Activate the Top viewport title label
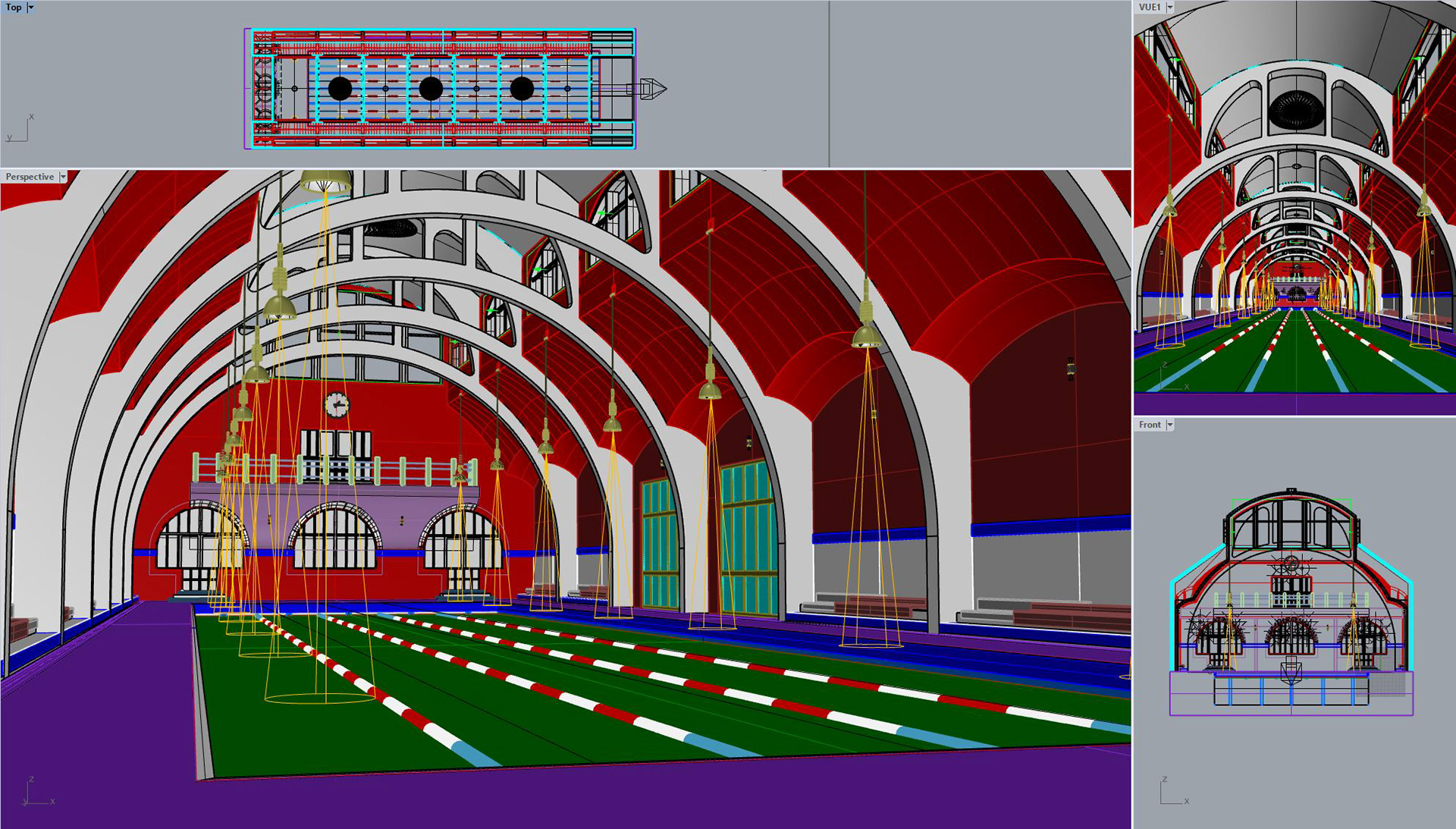Viewport: 1456px width, 829px height. [14, 7]
